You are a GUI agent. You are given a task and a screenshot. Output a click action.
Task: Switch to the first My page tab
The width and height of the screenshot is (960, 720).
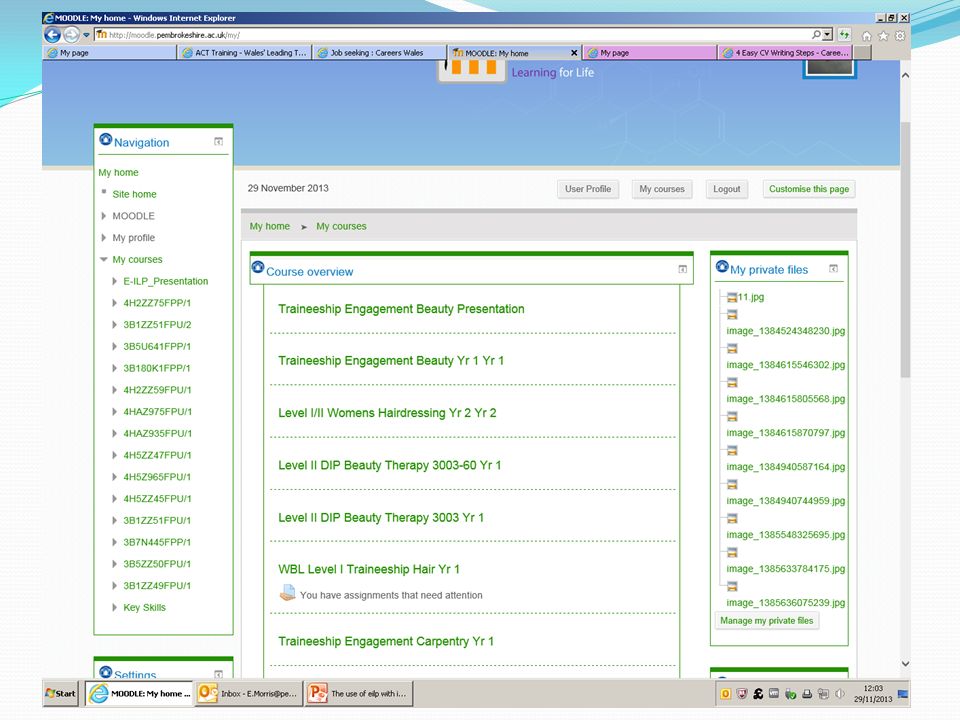coord(110,53)
